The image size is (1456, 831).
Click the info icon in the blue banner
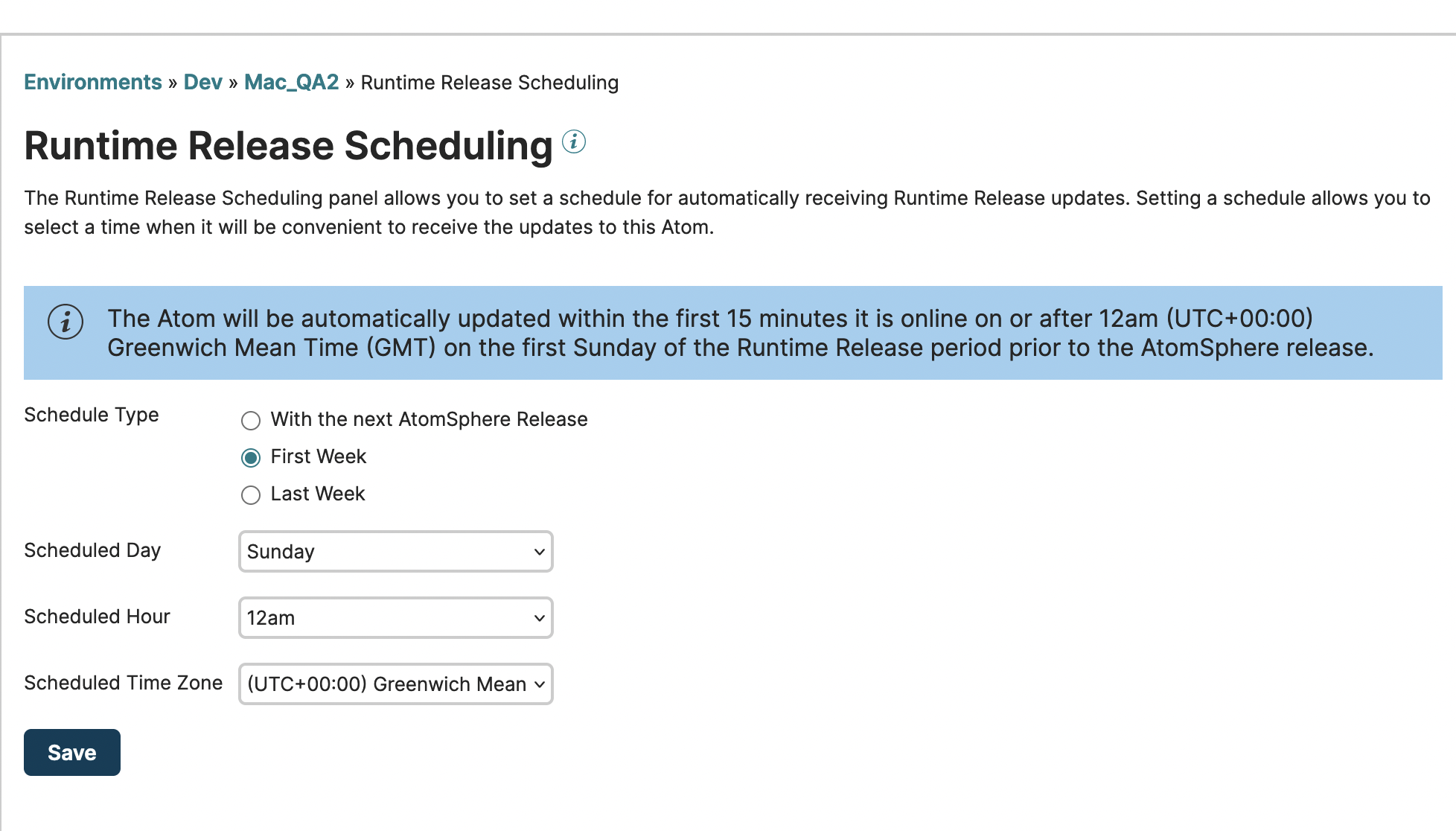point(66,323)
